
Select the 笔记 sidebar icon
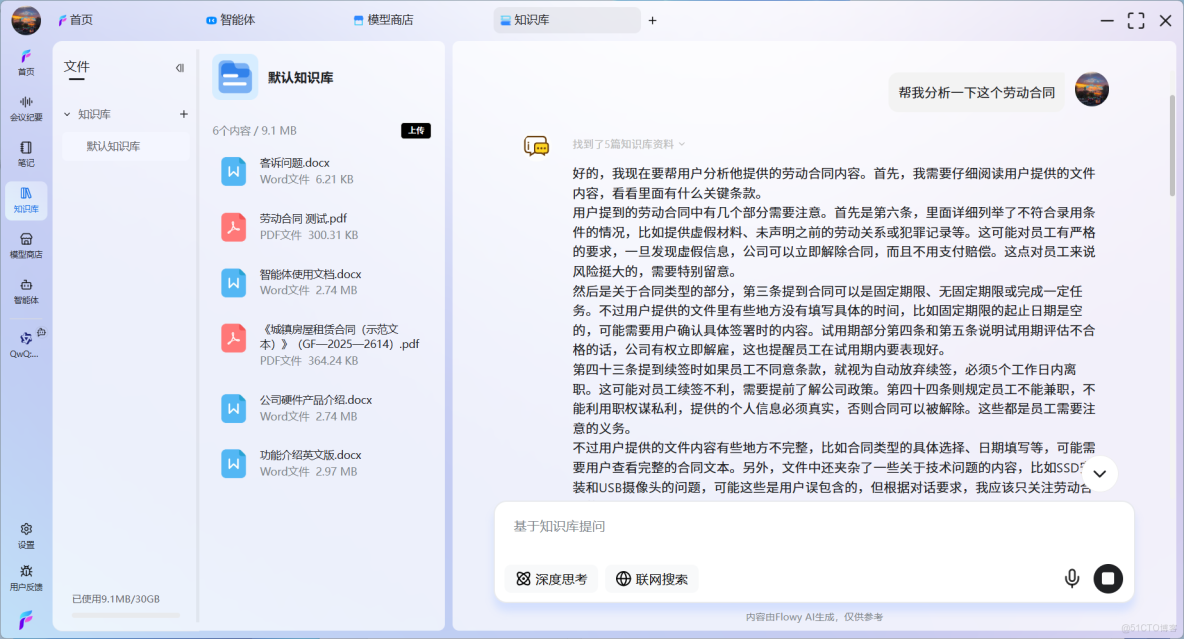[25, 153]
